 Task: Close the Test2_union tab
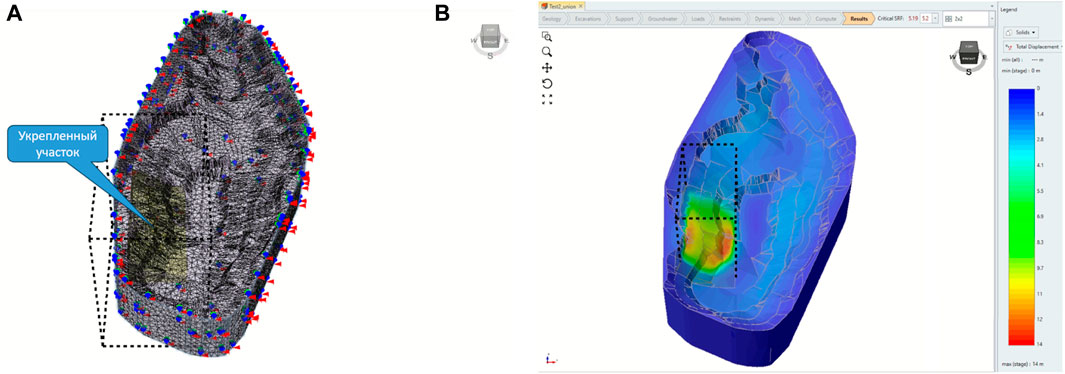tap(581, 6)
